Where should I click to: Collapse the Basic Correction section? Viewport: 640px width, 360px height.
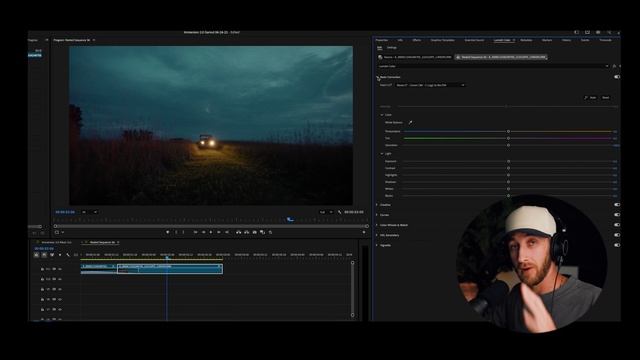point(378,77)
